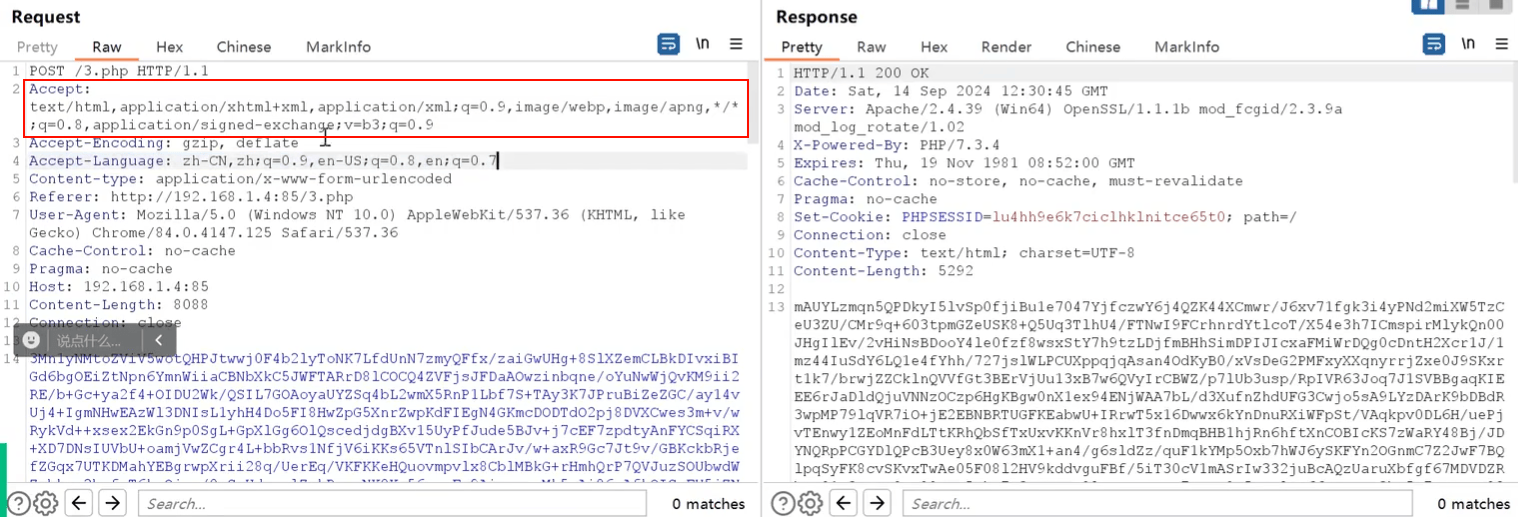This screenshot has width=1518, height=517.
Task: Toggle word wrap in the Request panel
Action: click(668, 44)
